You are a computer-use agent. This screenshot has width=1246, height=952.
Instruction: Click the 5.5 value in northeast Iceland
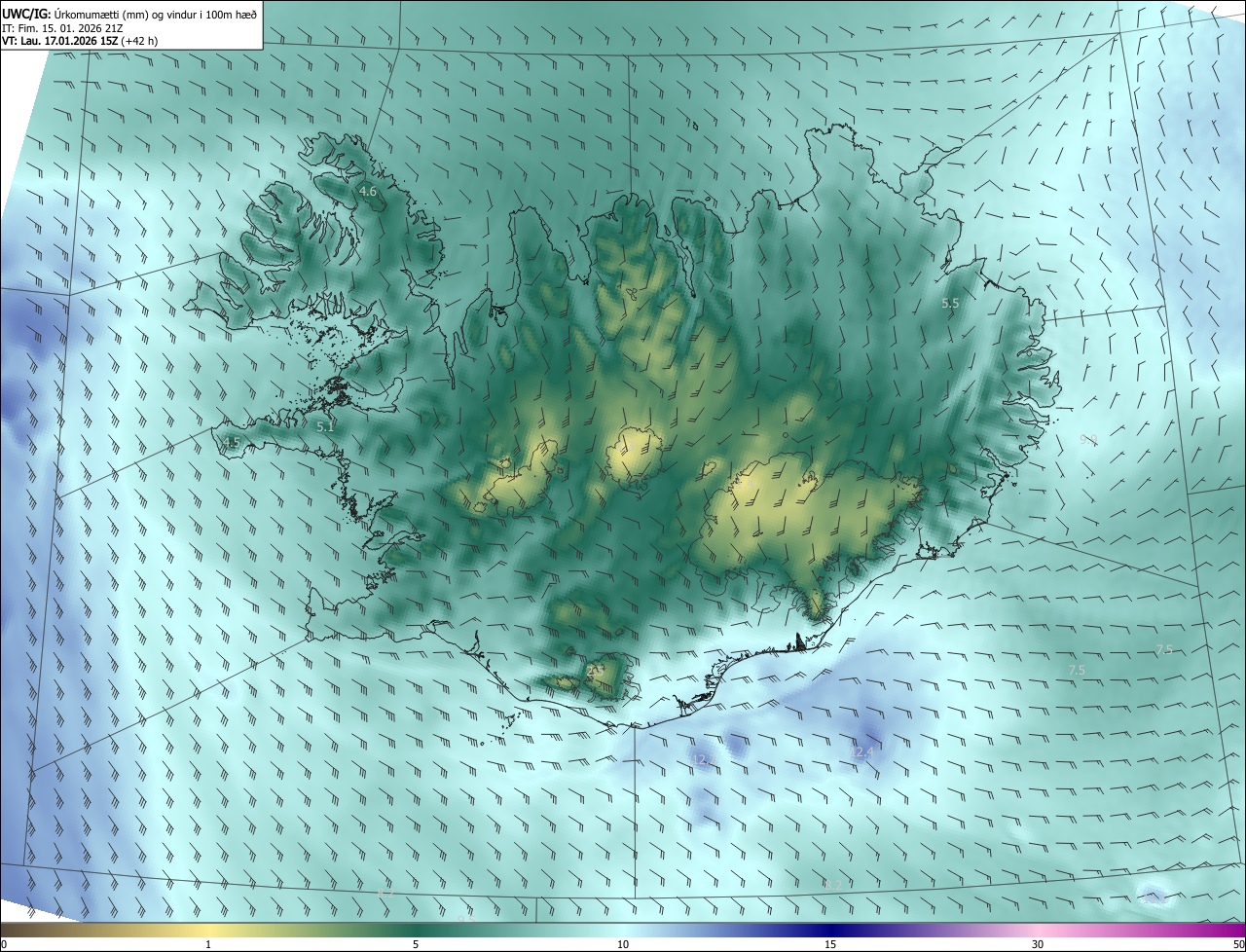(950, 303)
